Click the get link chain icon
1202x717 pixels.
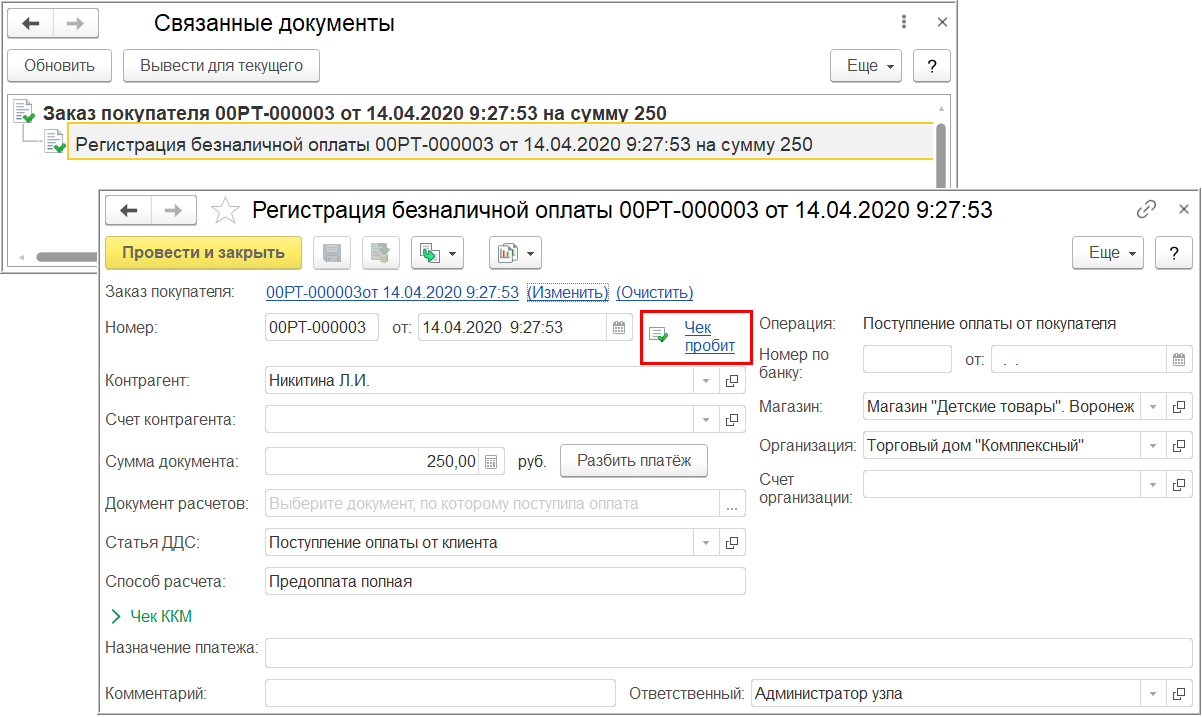[x=1146, y=210]
